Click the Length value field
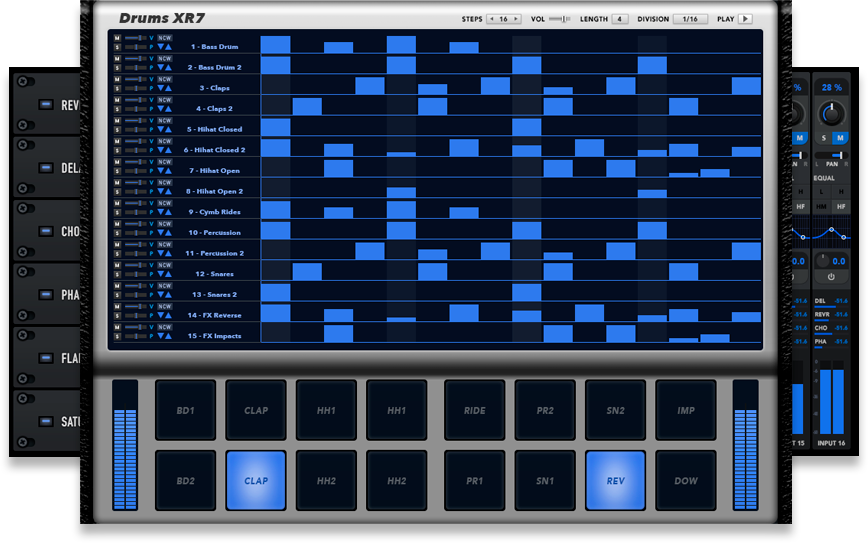Image resolution: width=868 pixels, height=543 pixels. pos(620,19)
